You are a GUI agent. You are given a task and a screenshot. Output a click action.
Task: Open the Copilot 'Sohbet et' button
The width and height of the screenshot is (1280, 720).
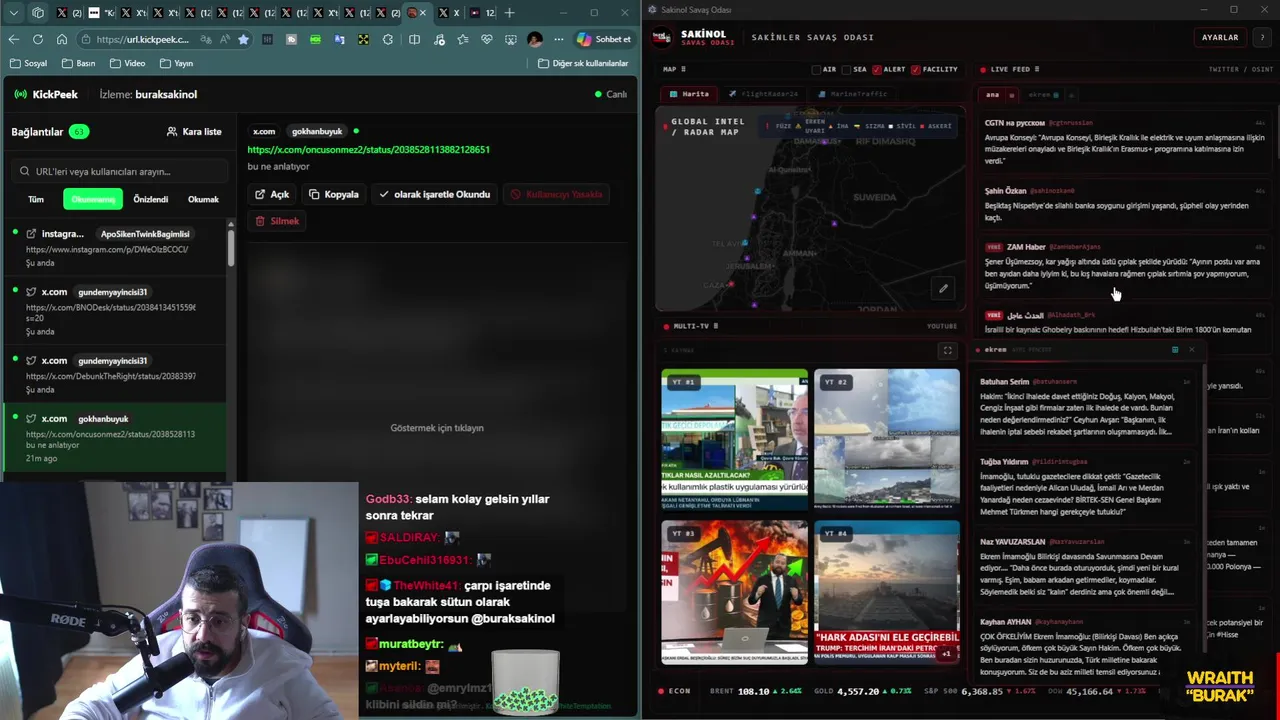[604, 39]
